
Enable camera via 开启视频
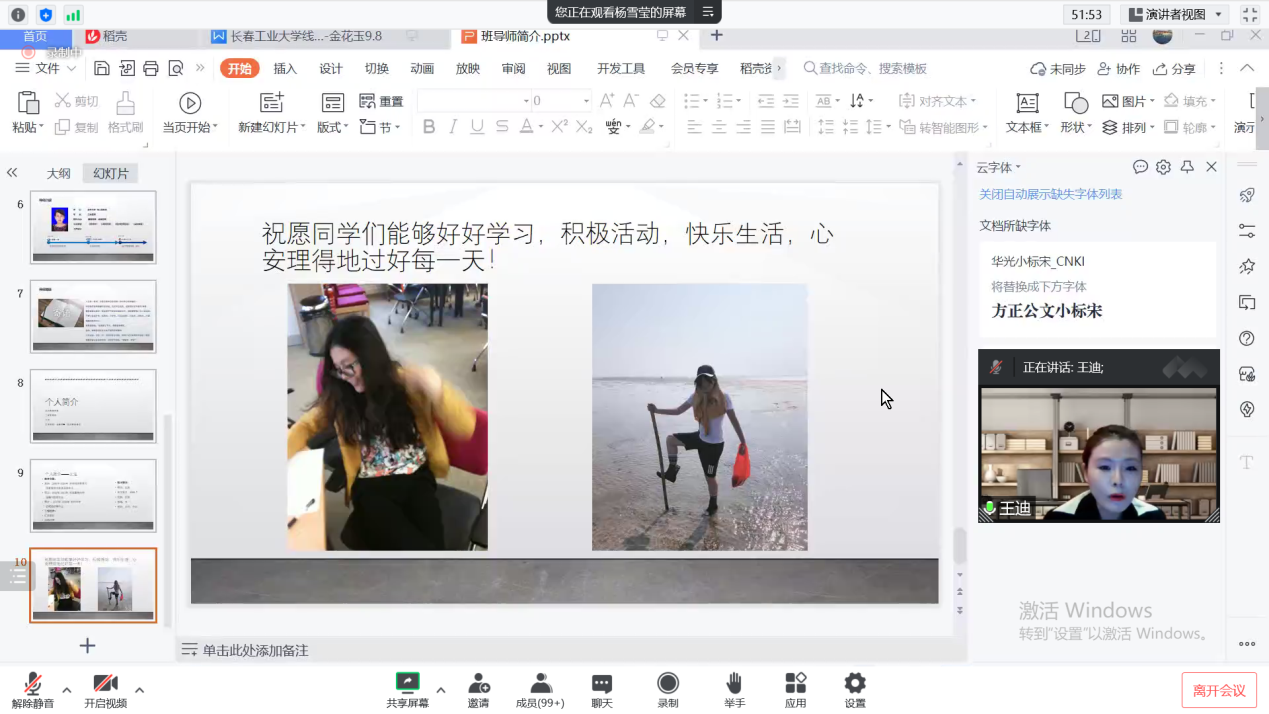click(x=105, y=688)
